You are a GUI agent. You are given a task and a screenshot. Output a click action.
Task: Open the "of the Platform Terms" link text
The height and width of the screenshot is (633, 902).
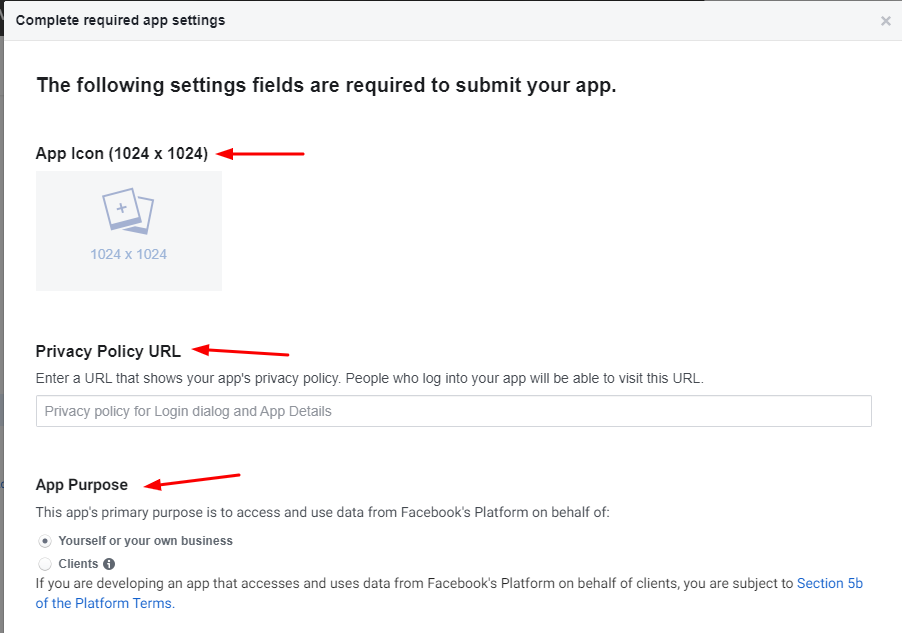pyautogui.click(x=105, y=603)
